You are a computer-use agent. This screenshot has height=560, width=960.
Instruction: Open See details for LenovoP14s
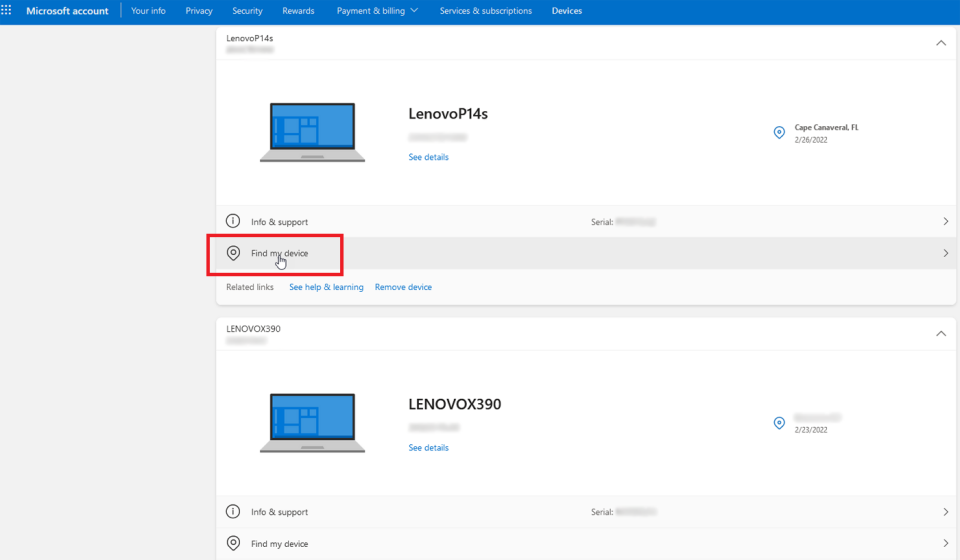pyautogui.click(x=429, y=157)
